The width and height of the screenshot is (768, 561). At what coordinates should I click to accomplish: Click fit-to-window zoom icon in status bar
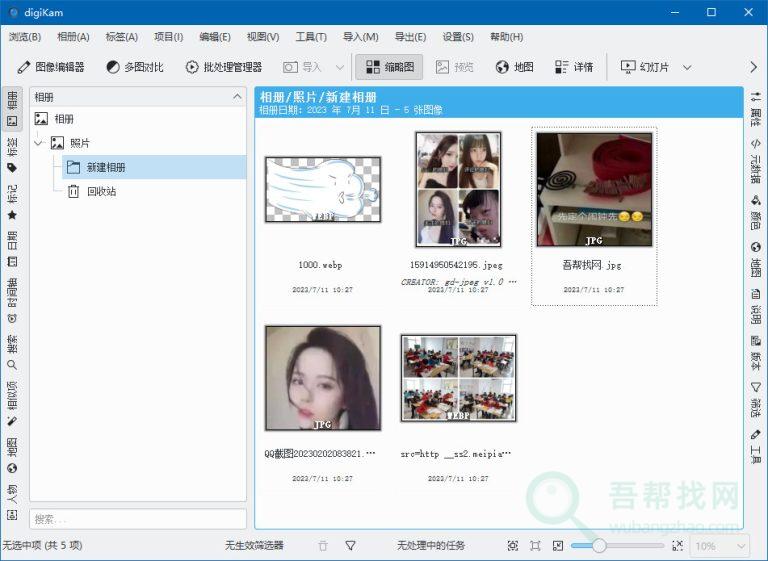coord(535,546)
